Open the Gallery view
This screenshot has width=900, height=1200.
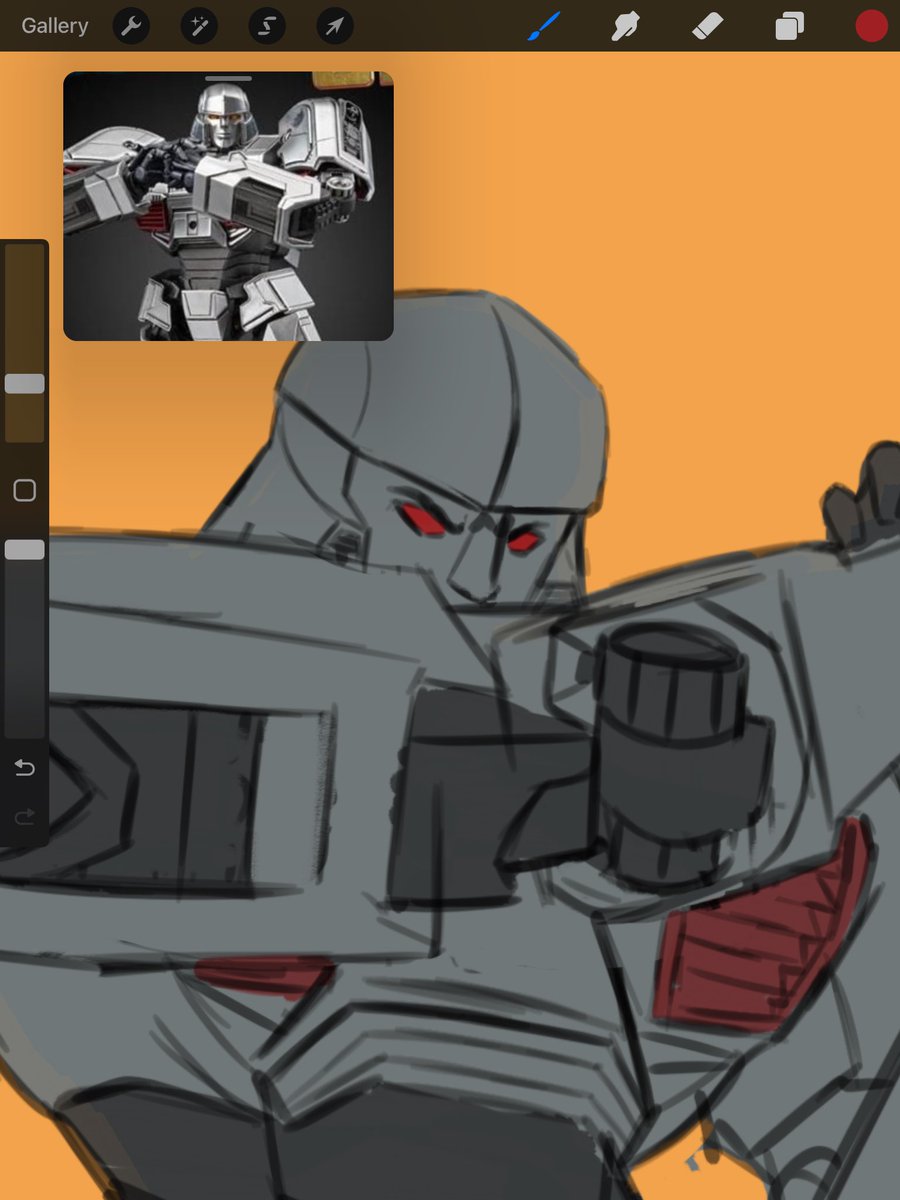point(55,26)
